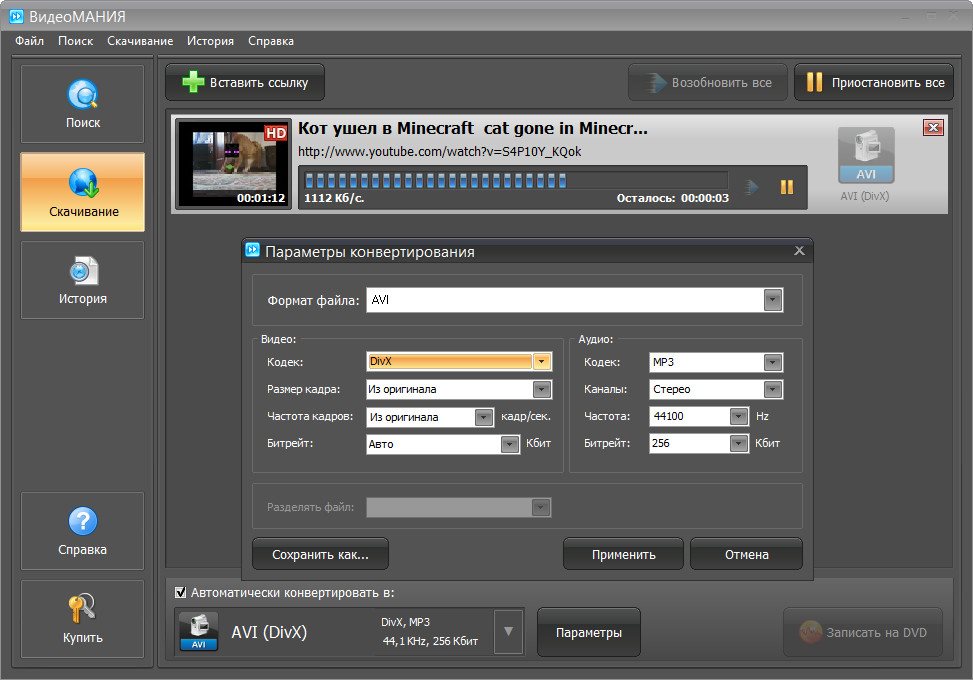The image size is (973, 680).
Task: Click the Minecraft cat video thumbnail
Action: pyautogui.click(x=233, y=164)
